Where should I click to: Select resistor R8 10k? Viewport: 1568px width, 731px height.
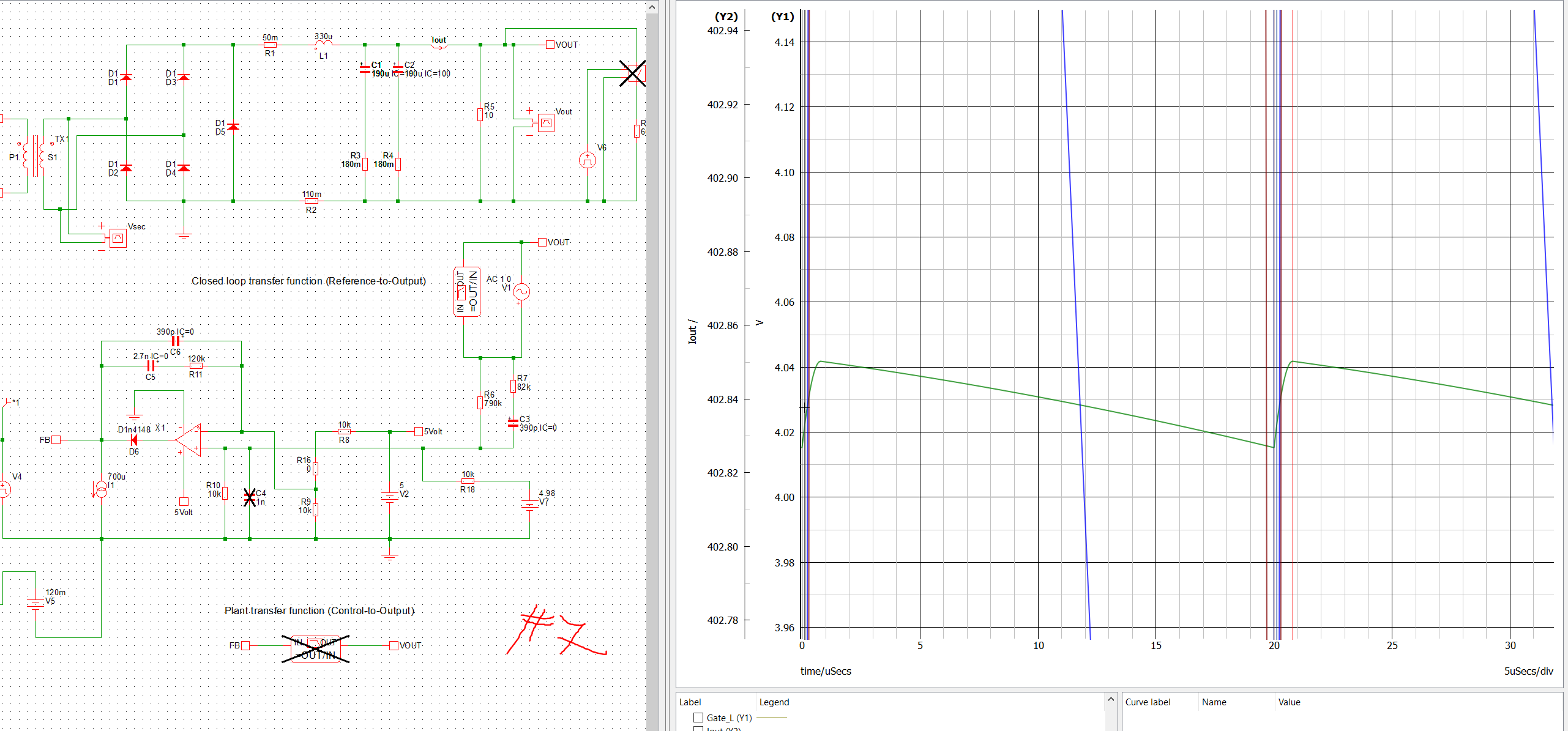coord(344,431)
